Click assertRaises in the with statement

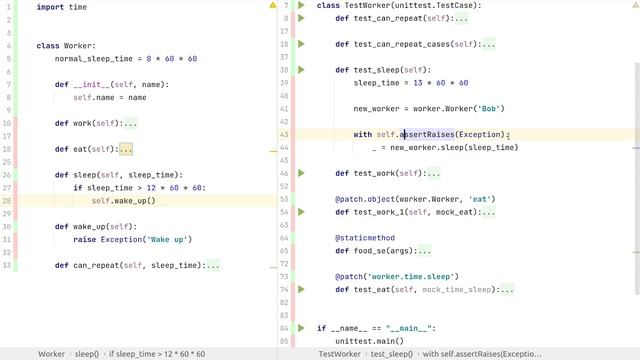427,134
